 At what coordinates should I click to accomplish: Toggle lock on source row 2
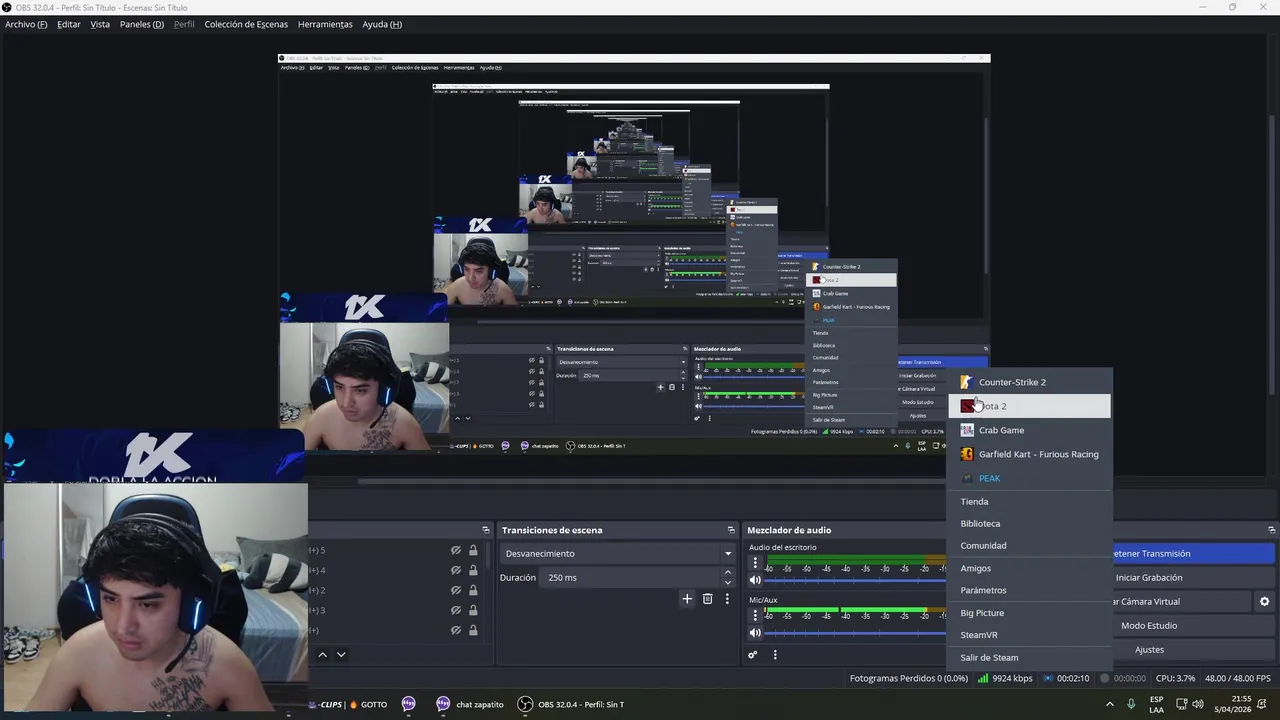point(473,590)
